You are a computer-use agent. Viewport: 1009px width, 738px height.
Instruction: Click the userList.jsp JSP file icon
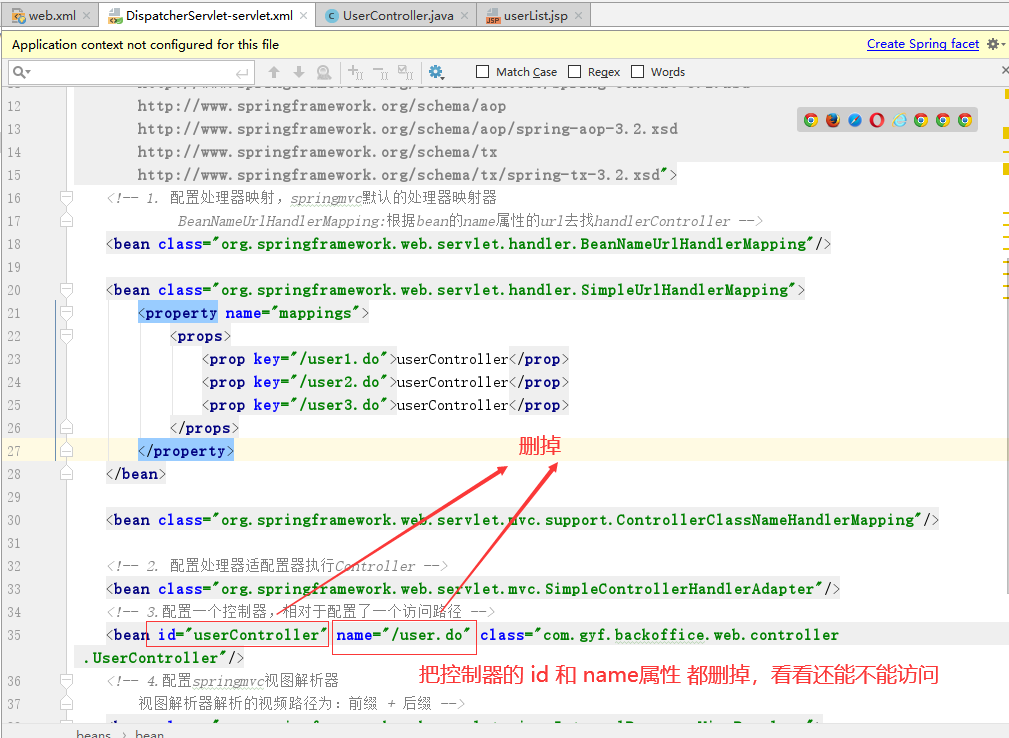point(493,16)
